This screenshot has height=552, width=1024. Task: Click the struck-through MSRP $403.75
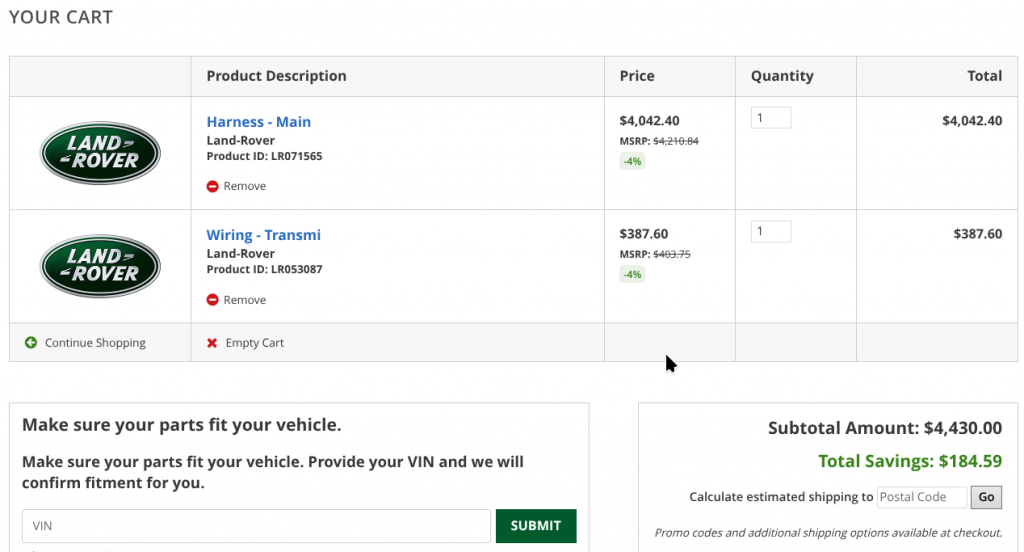pos(672,254)
